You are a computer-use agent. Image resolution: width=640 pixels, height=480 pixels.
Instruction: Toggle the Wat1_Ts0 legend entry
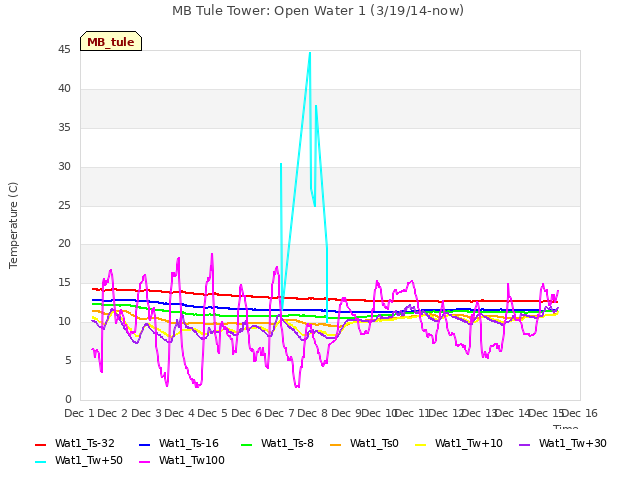pyautogui.click(x=364, y=444)
